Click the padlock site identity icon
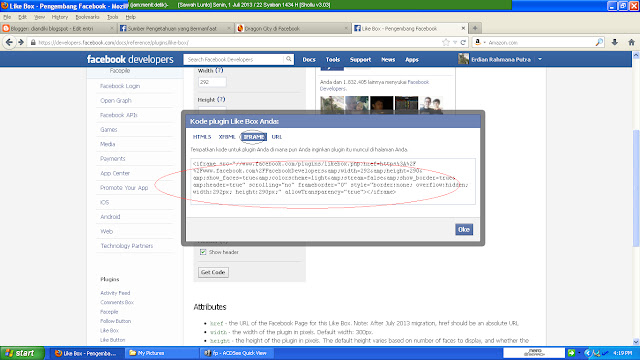 pyautogui.click(x=33, y=42)
